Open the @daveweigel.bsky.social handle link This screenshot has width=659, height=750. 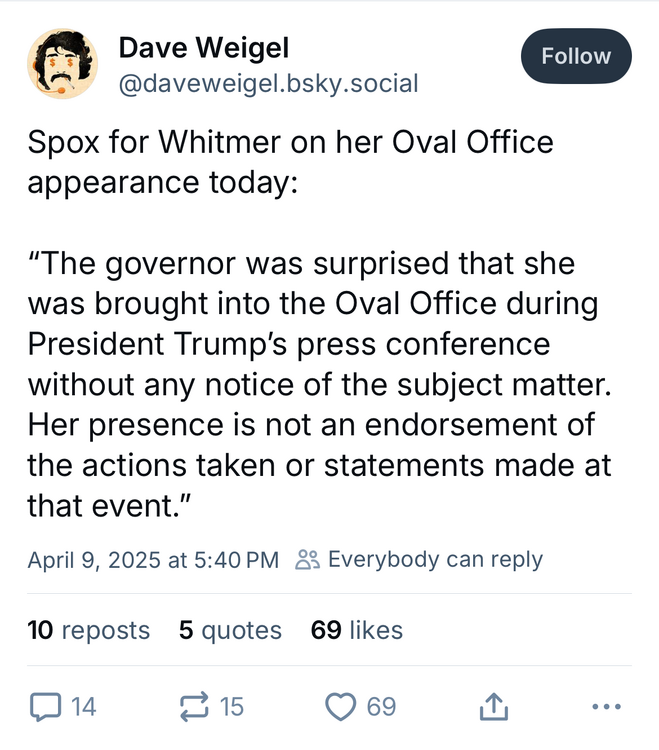pyautogui.click(x=268, y=83)
